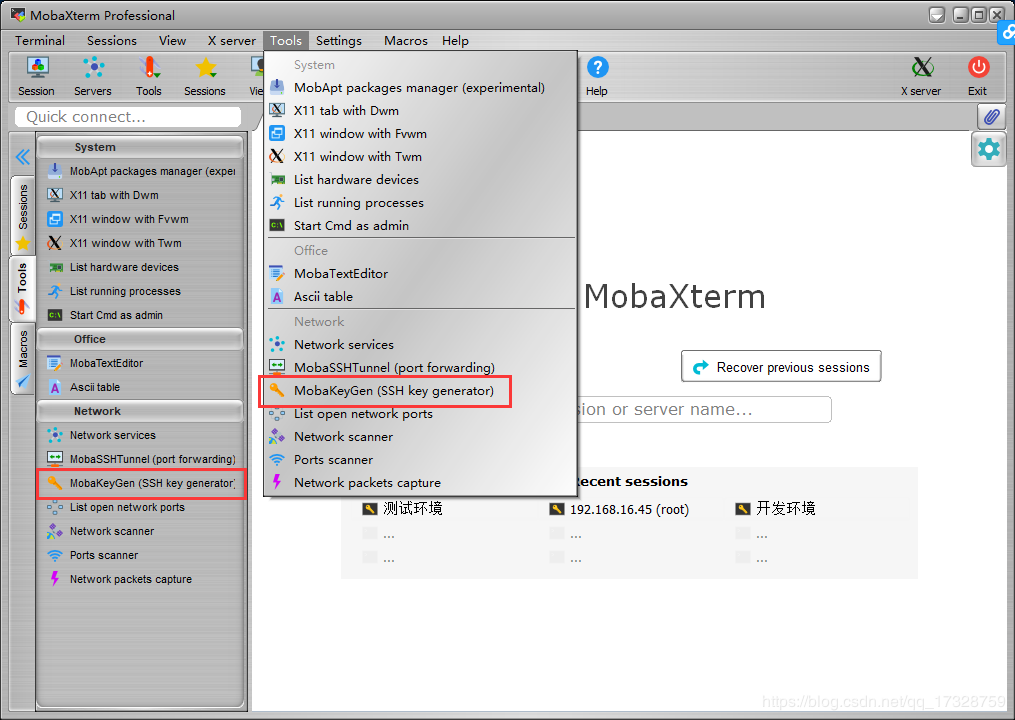Open the teal settings gear icon
The image size is (1015, 720).
988,150
